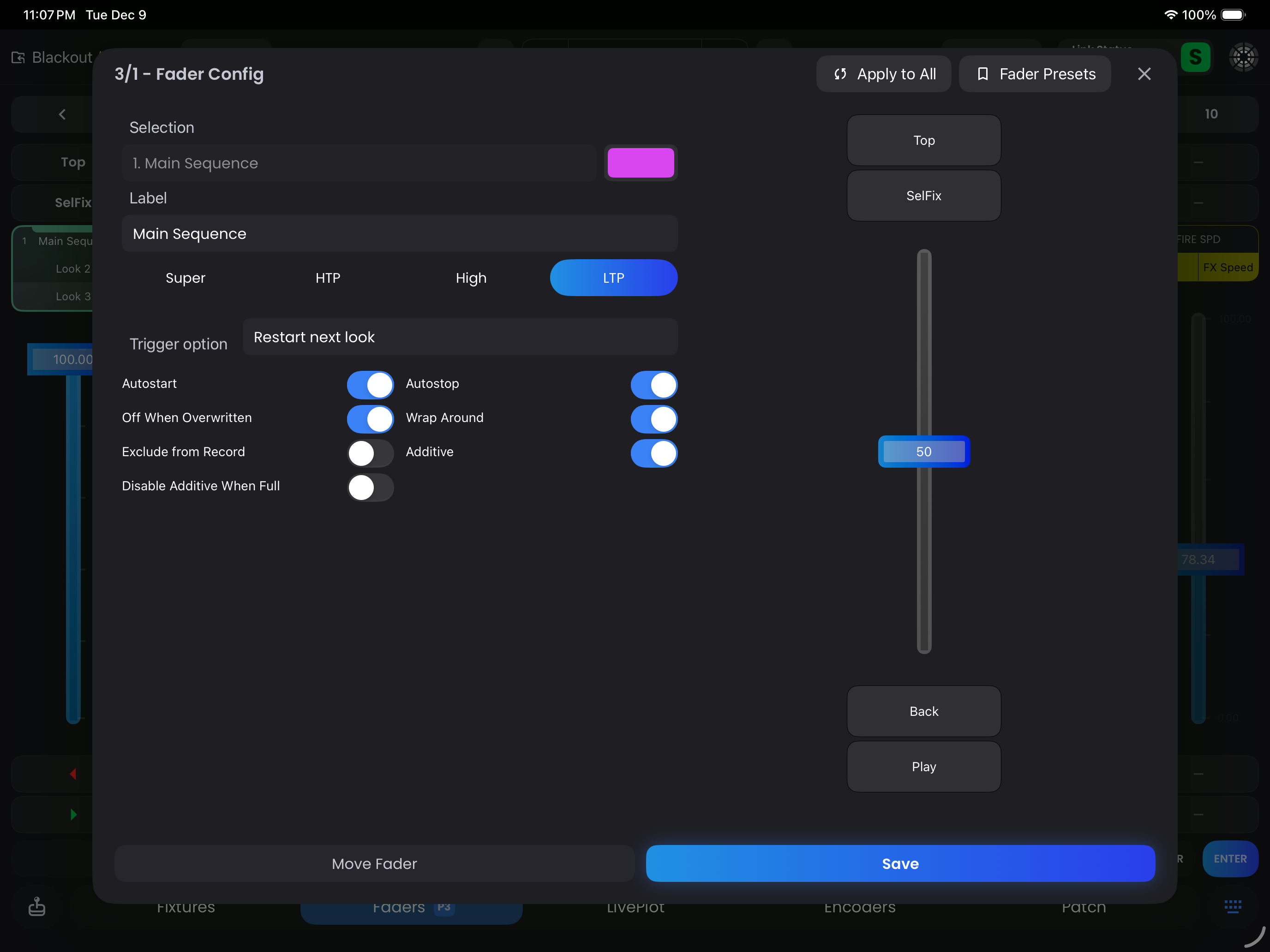The width and height of the screenshot is (1270, 952).
Task: Open the keyboard grid icon bottom right
Action: 1232,906
